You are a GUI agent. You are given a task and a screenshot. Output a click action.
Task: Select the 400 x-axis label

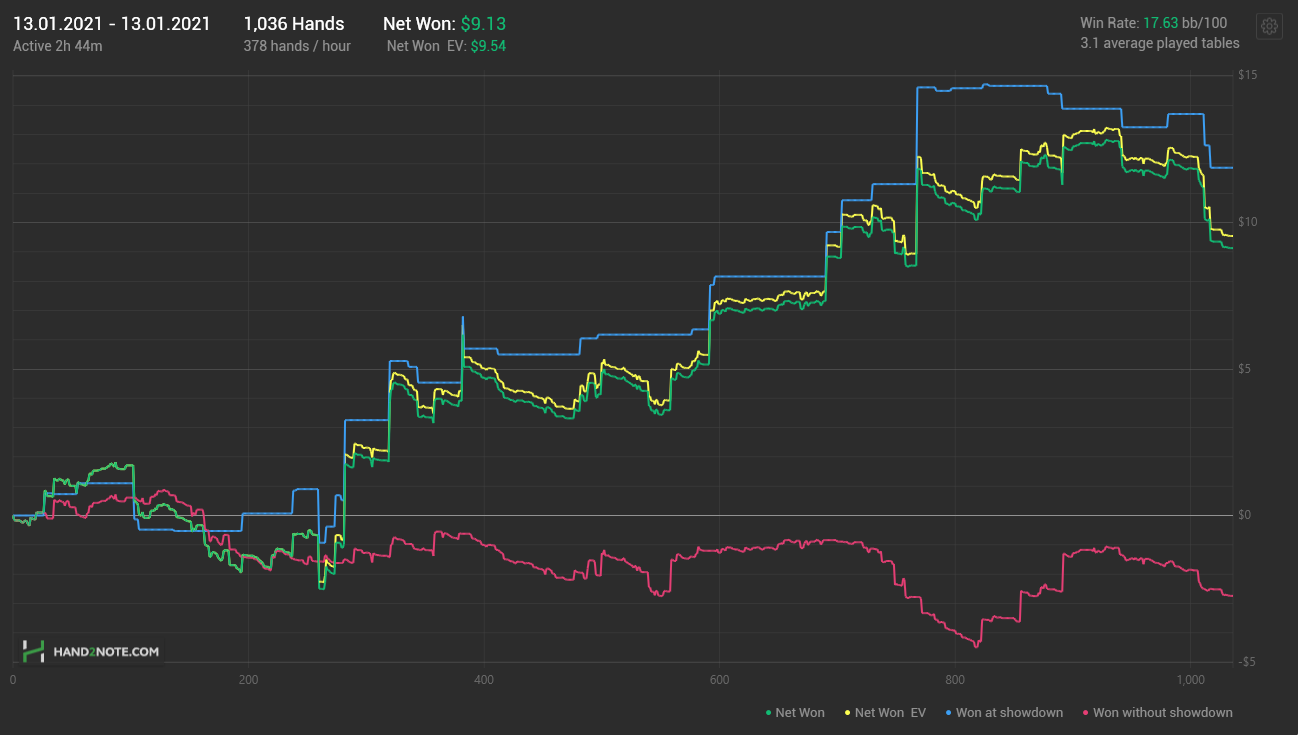[483, 680]
